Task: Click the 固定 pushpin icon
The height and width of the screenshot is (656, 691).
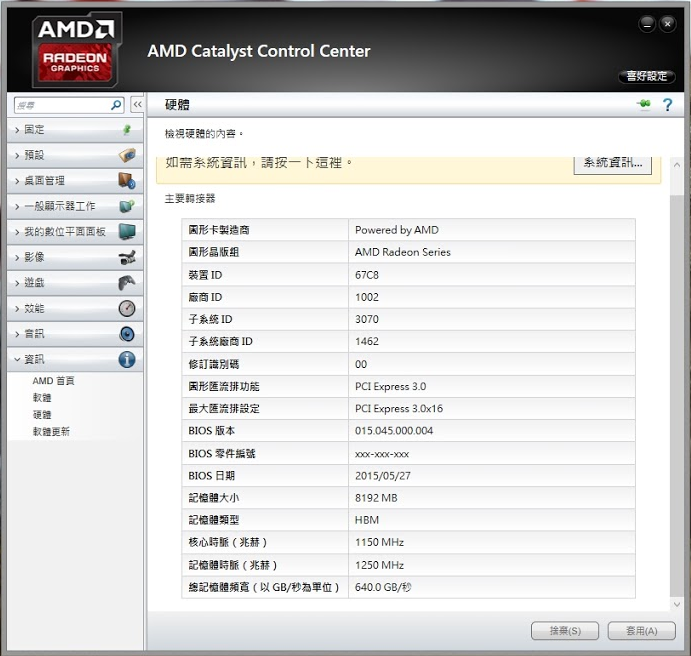Action: tap(127, 130)
